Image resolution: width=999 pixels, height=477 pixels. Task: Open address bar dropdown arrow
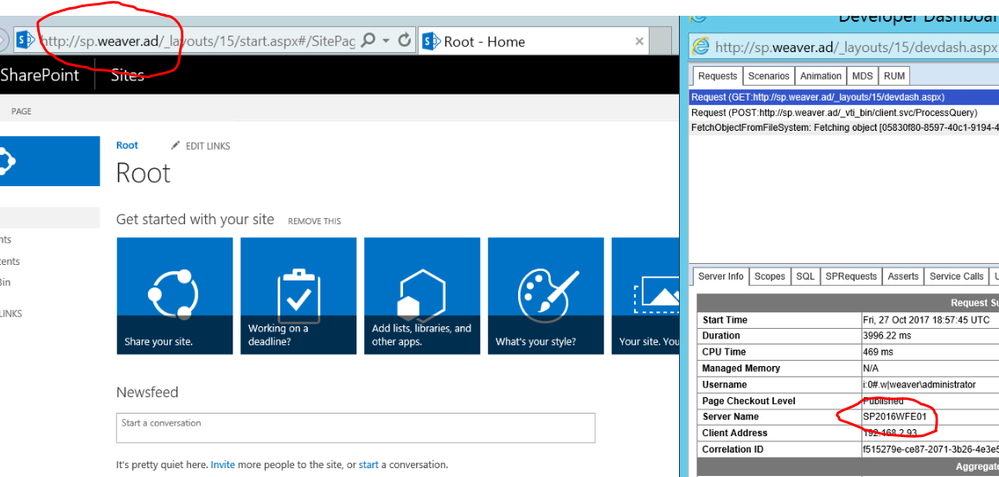click(x=385, y=41)
